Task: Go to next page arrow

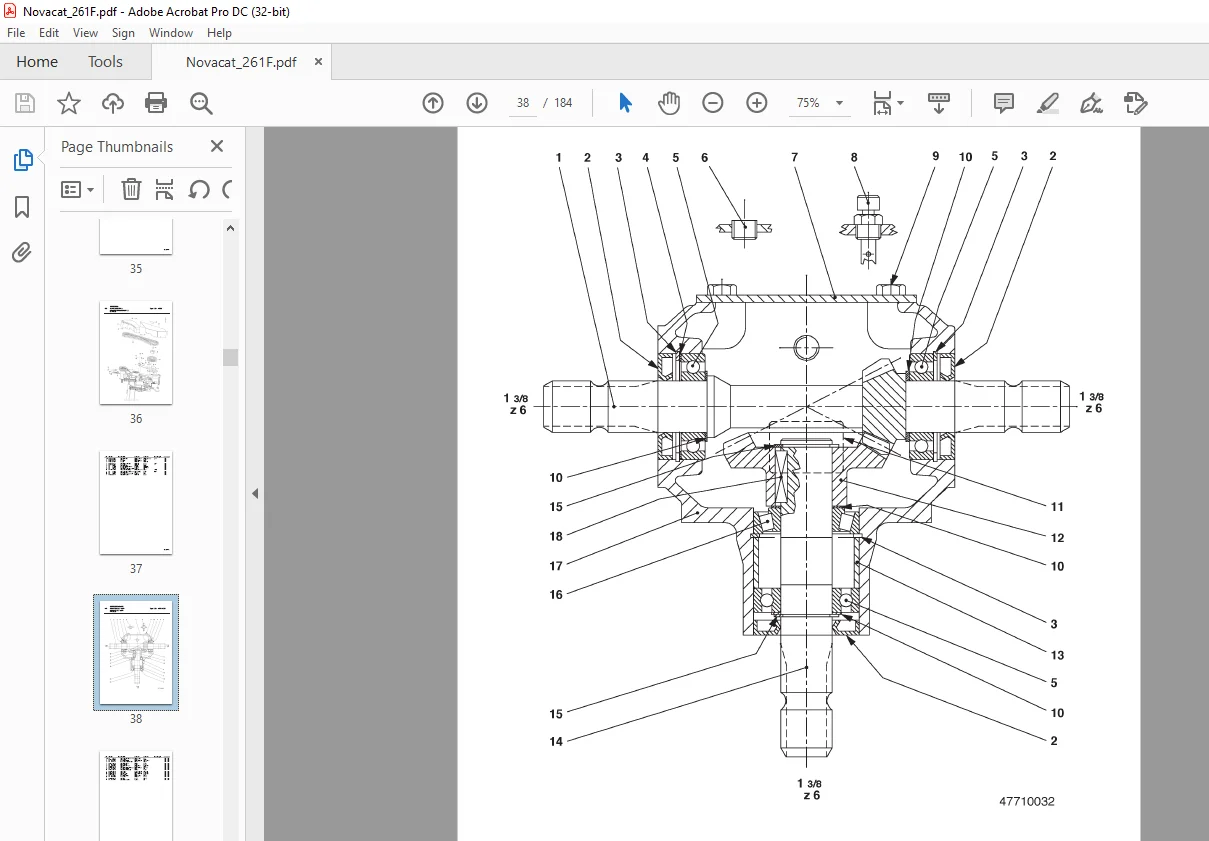Action: pos(477,103)
